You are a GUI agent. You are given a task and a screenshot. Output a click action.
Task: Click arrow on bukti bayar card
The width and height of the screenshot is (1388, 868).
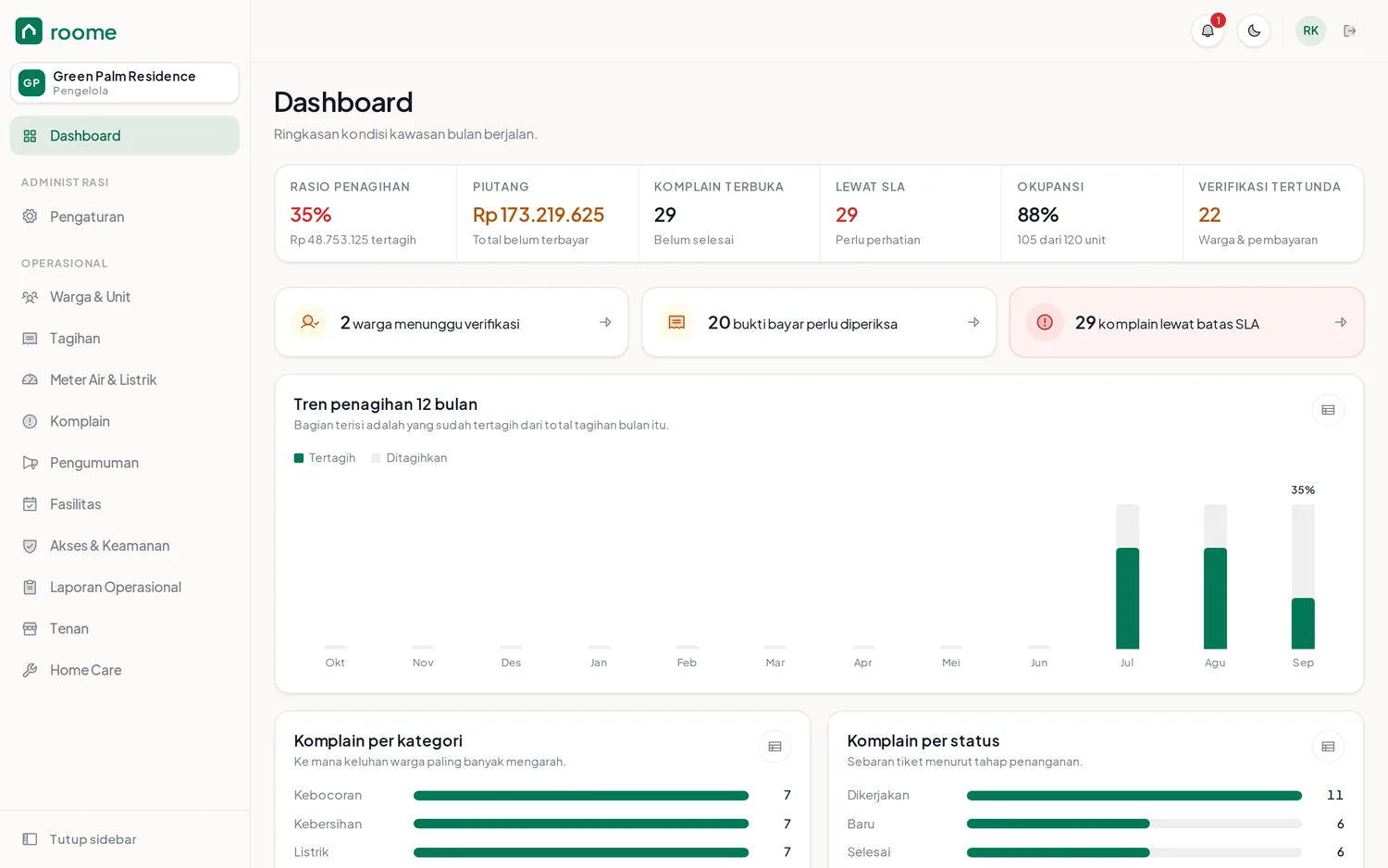click(973, 322)
